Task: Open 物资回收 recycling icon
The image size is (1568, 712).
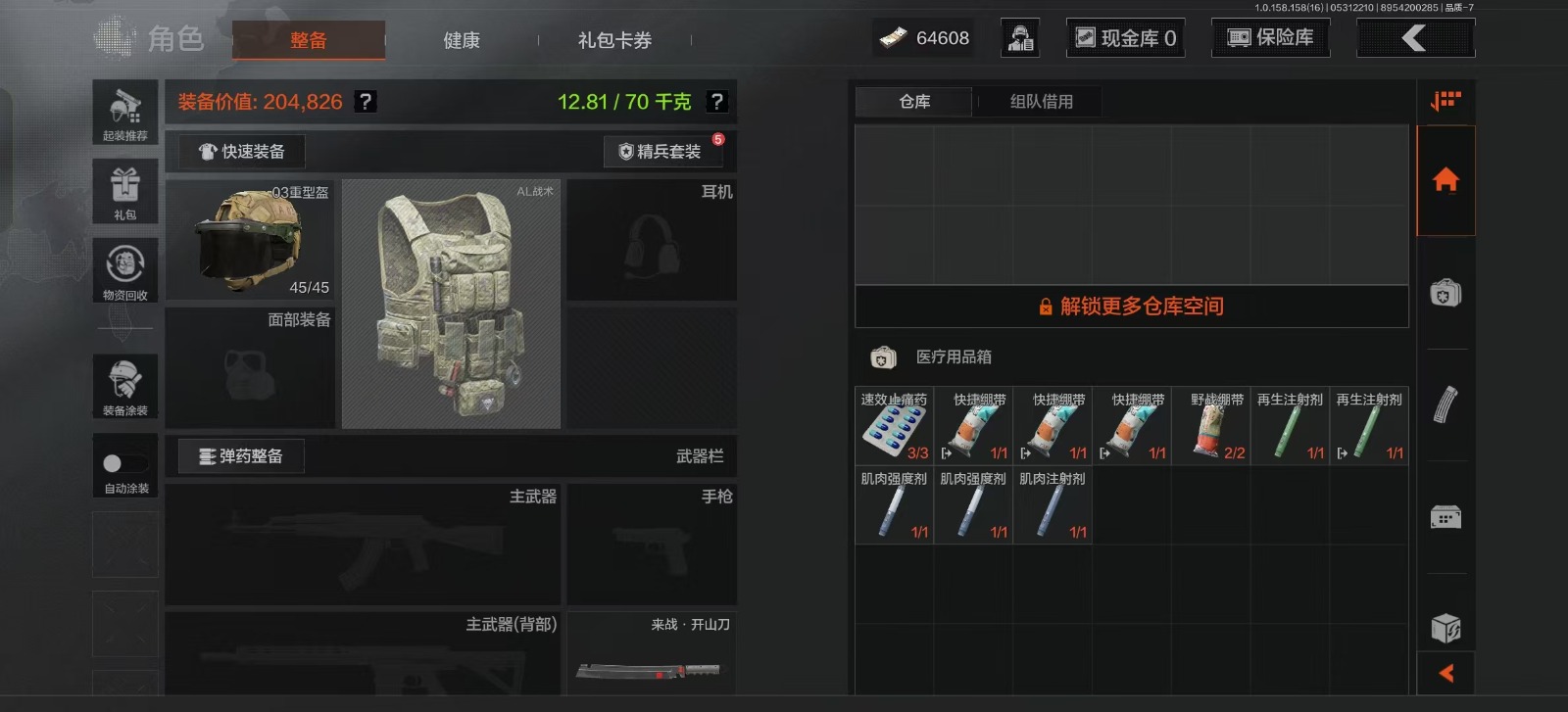Action: [125, 270]
